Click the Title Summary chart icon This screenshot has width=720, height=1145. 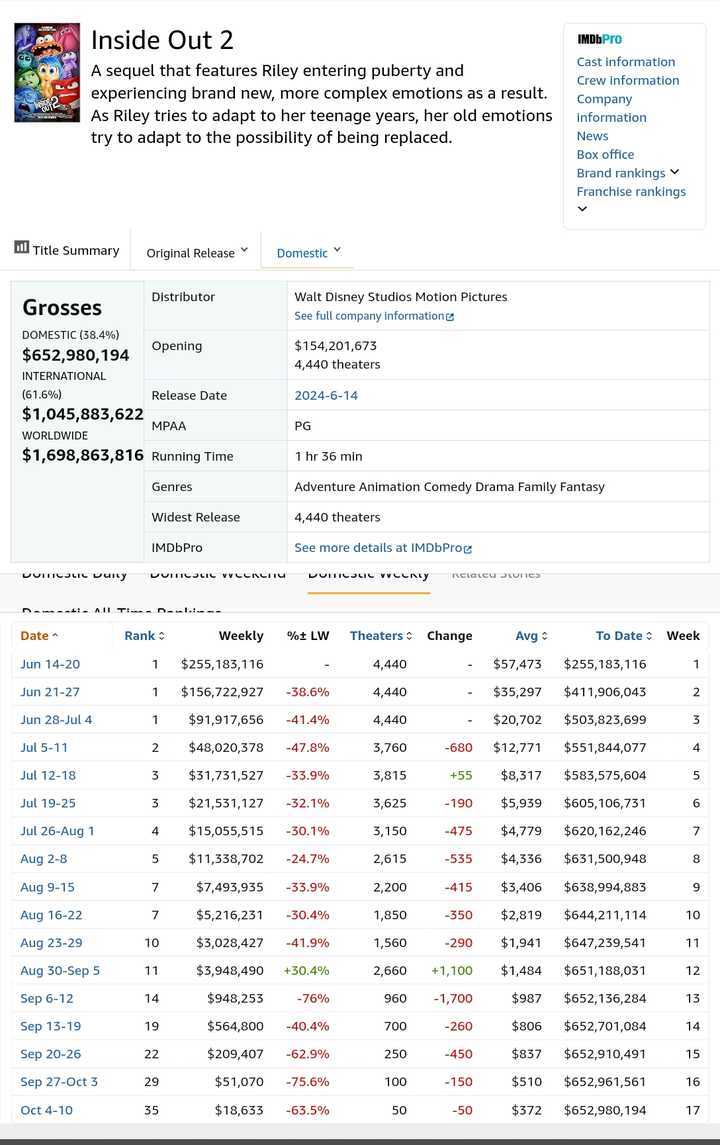tap(21, 248)
